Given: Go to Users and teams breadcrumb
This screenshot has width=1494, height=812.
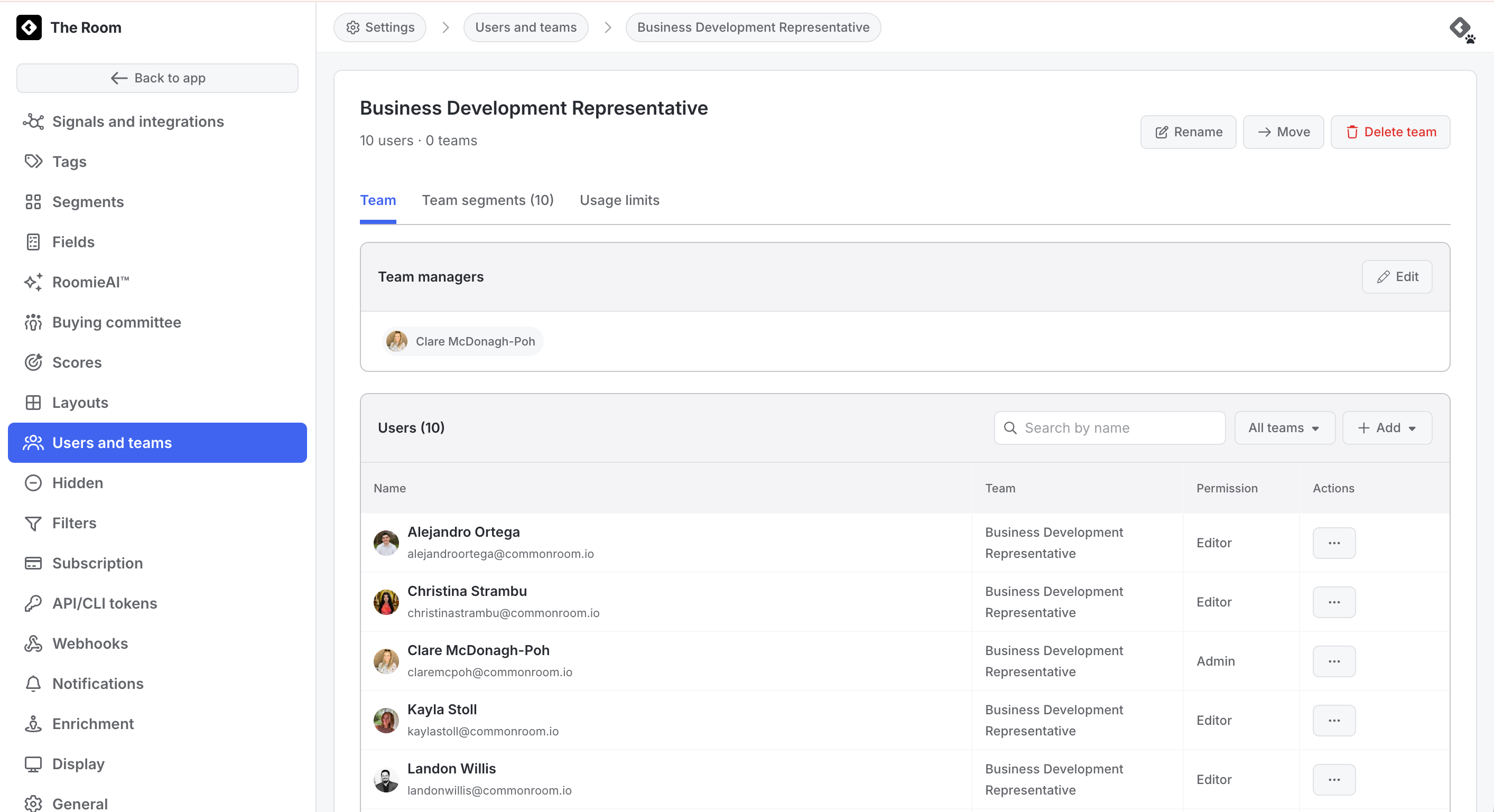Looking at the screenshot, I should [525, 27].
